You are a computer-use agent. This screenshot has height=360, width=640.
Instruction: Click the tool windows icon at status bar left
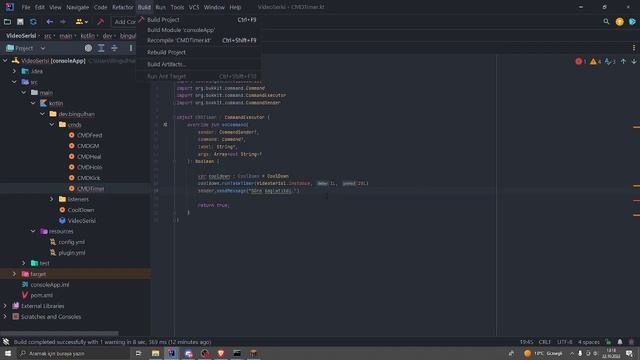(6, 342)
